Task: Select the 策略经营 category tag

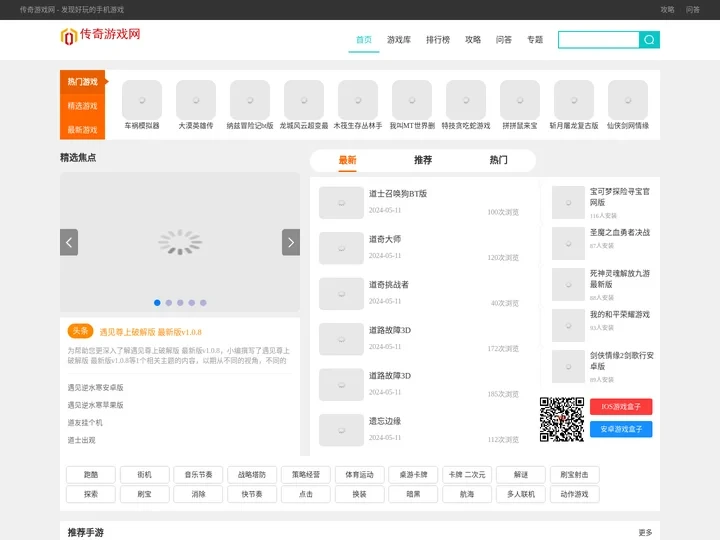Action: coord(306,474)
